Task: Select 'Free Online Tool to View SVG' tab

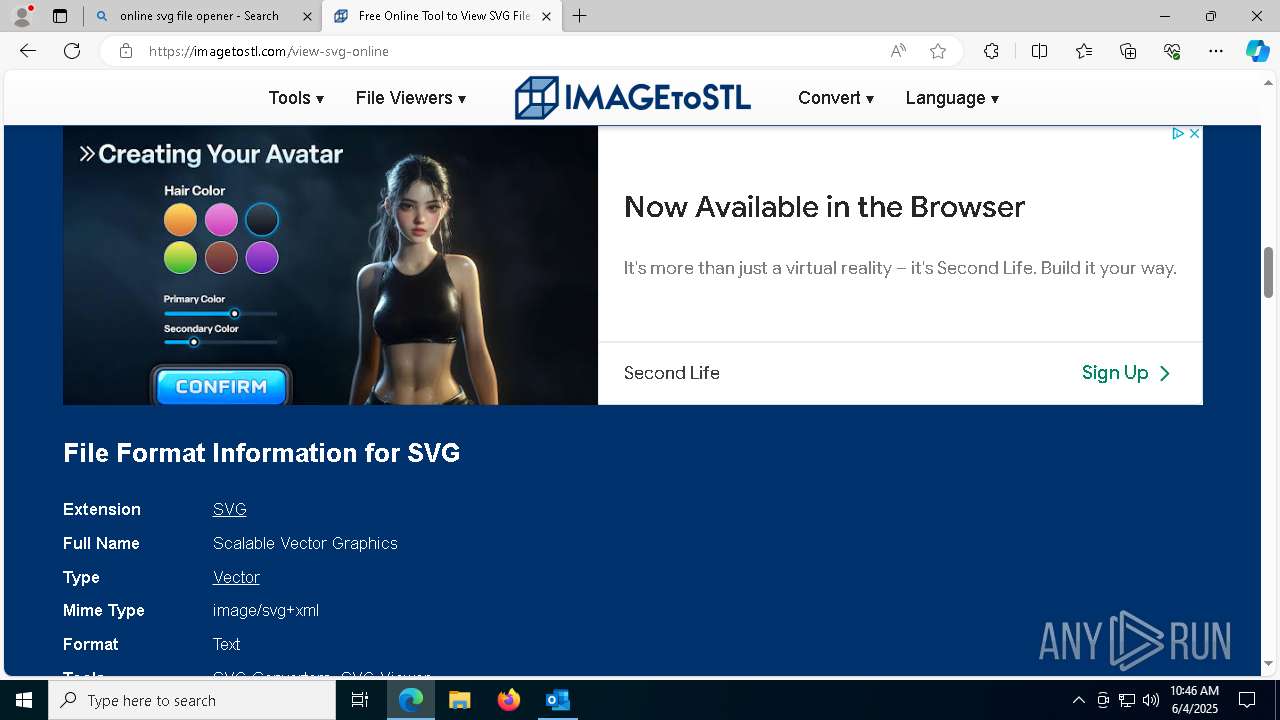Action: (x=441, y=16)
